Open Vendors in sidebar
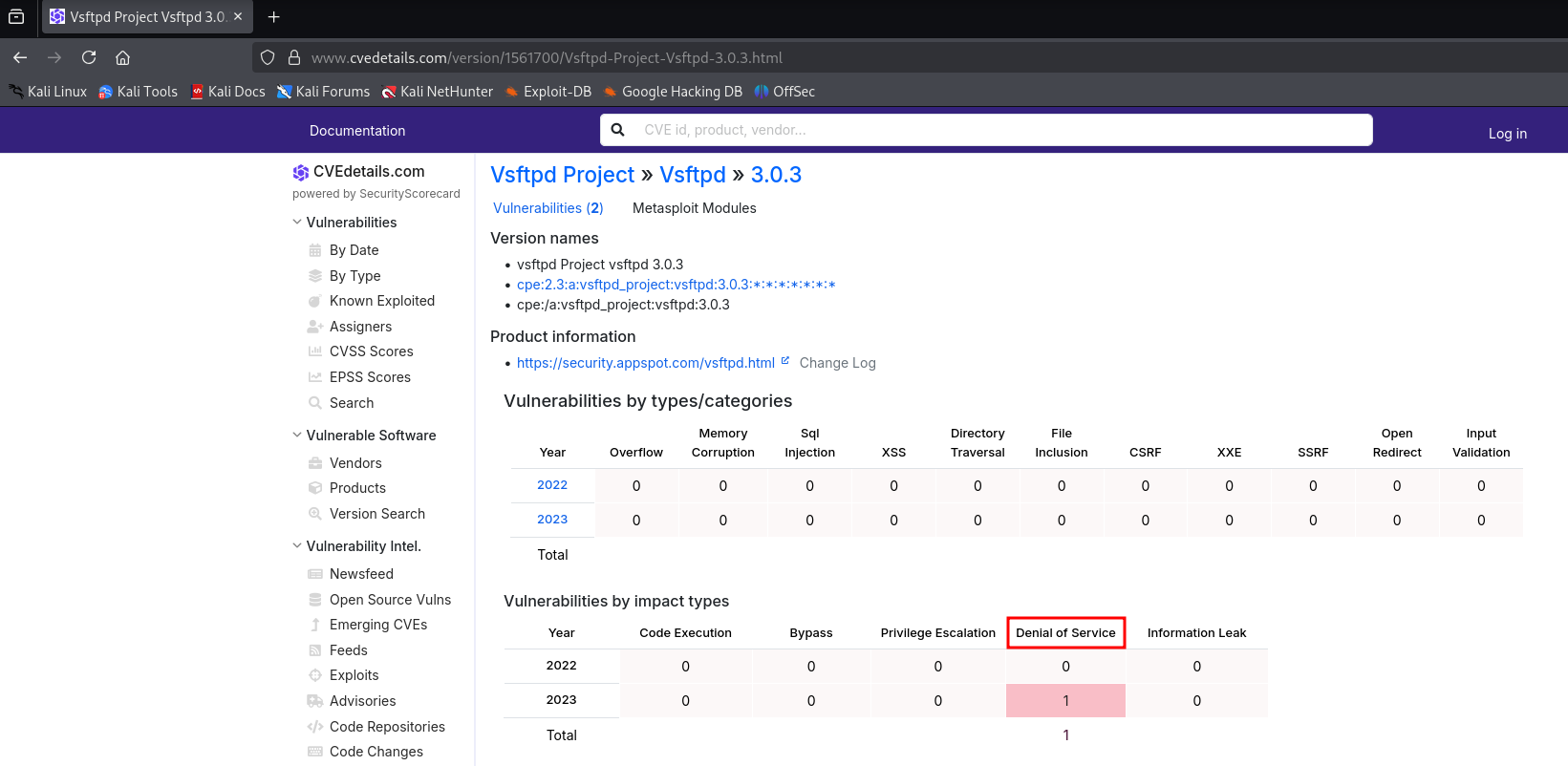Screen dimensions: 1568x766 355,463
